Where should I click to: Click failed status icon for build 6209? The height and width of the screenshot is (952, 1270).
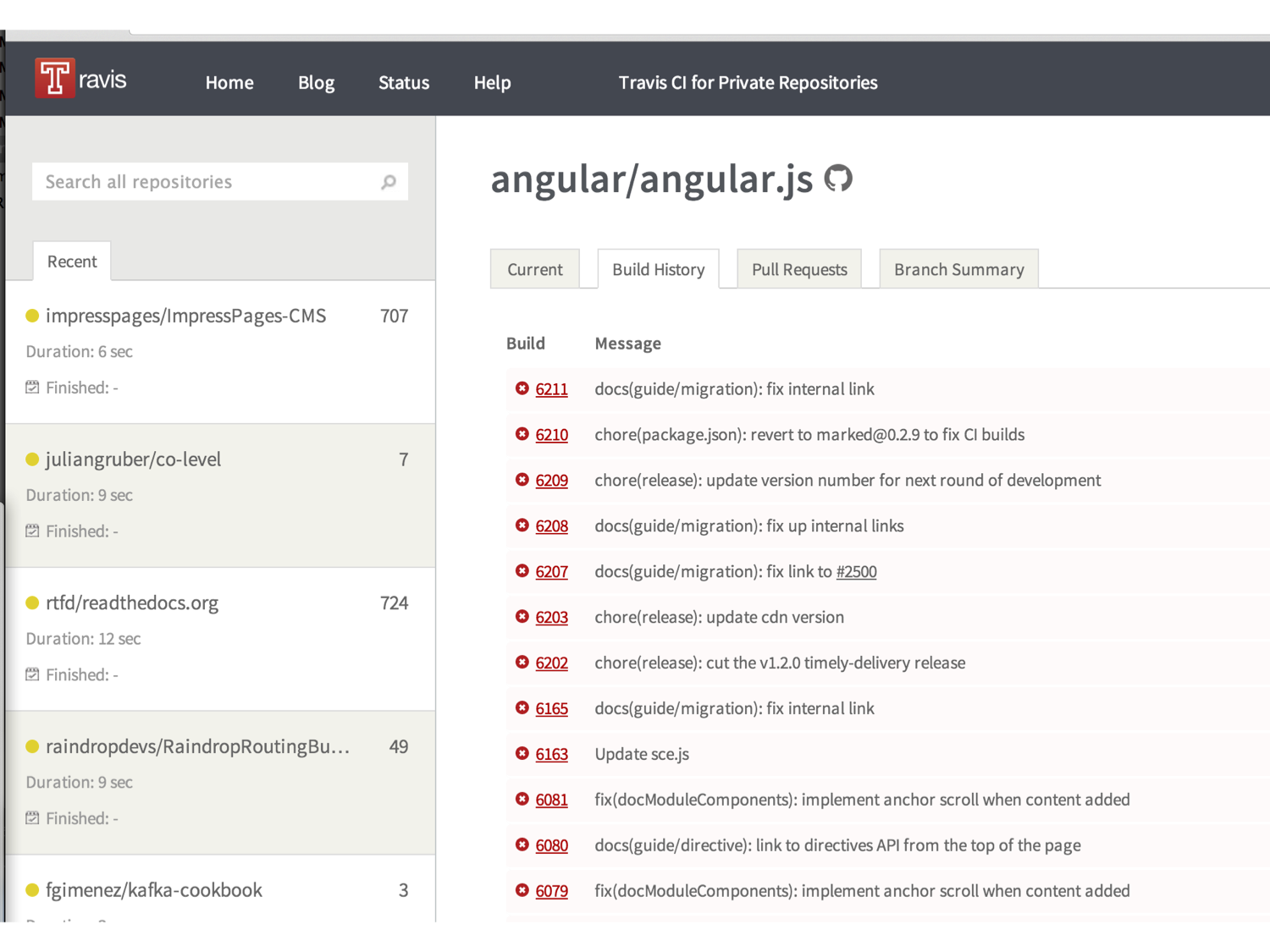click(x=522, y=480)
